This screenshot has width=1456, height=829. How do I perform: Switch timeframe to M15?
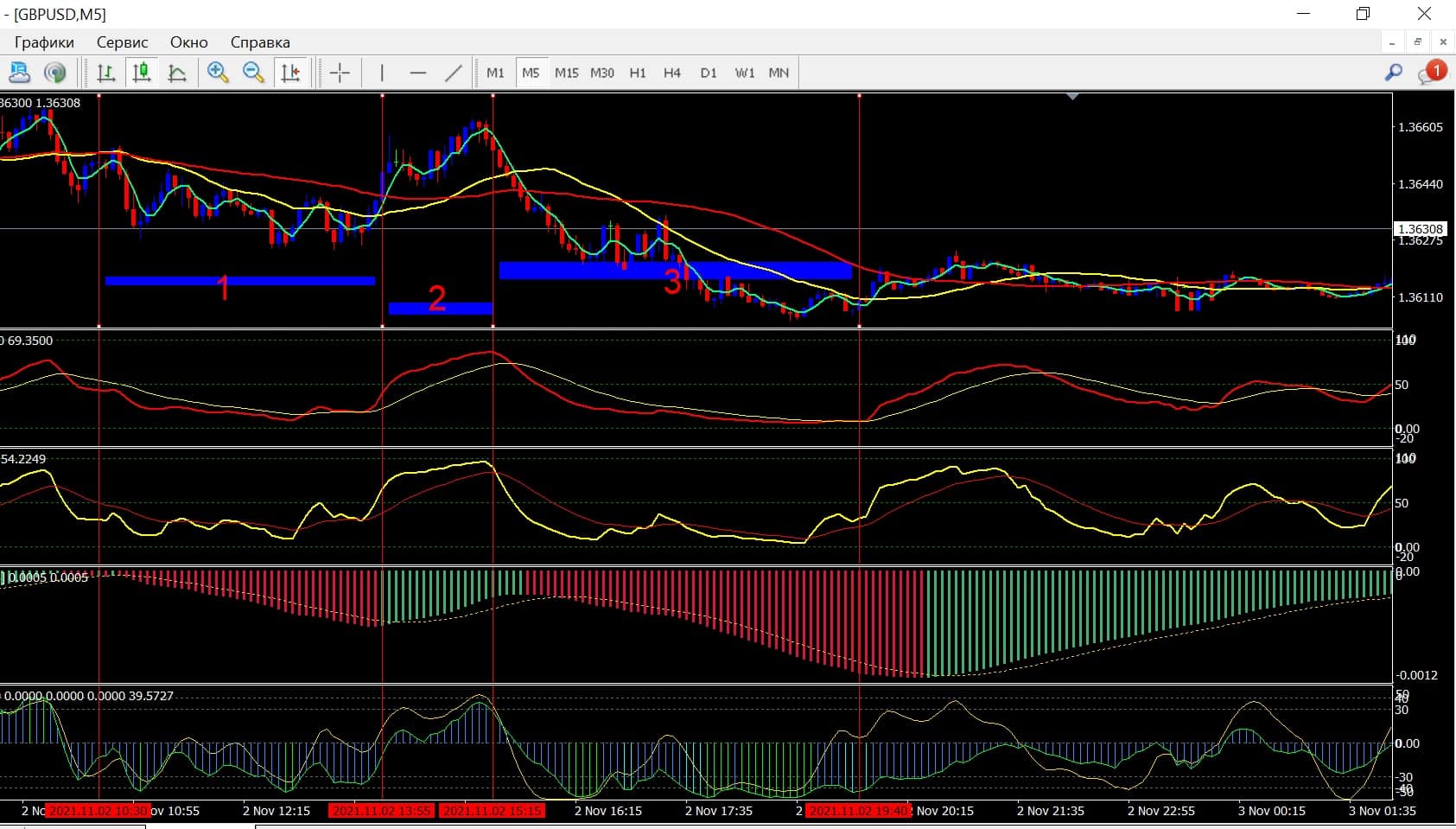pyautogui.click(x=567, y=73)
